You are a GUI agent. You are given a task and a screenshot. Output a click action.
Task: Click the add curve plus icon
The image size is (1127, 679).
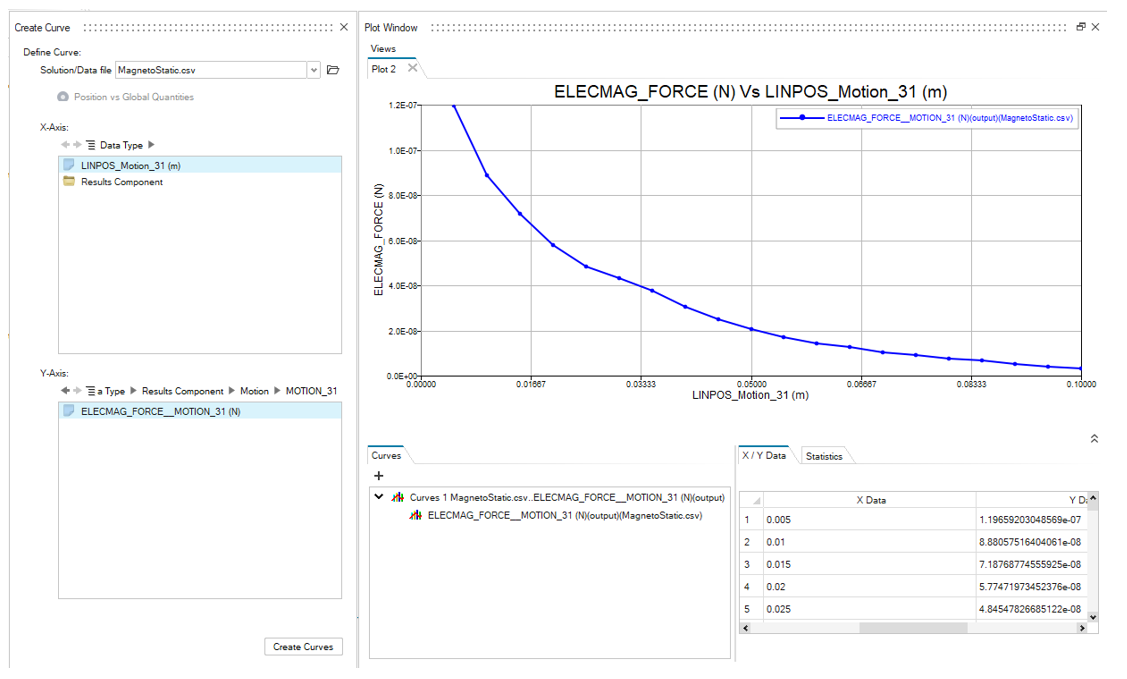[x=379, y=476]
